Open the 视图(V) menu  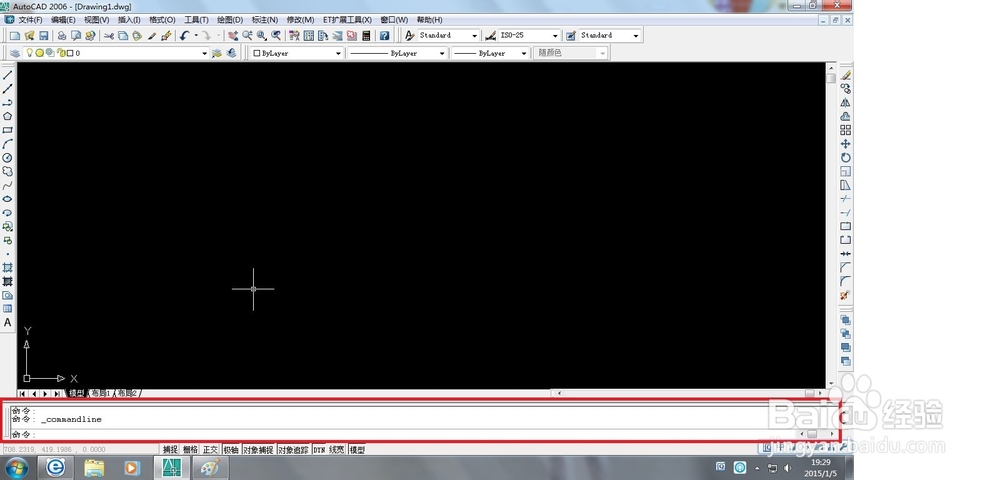coord(96,20)
